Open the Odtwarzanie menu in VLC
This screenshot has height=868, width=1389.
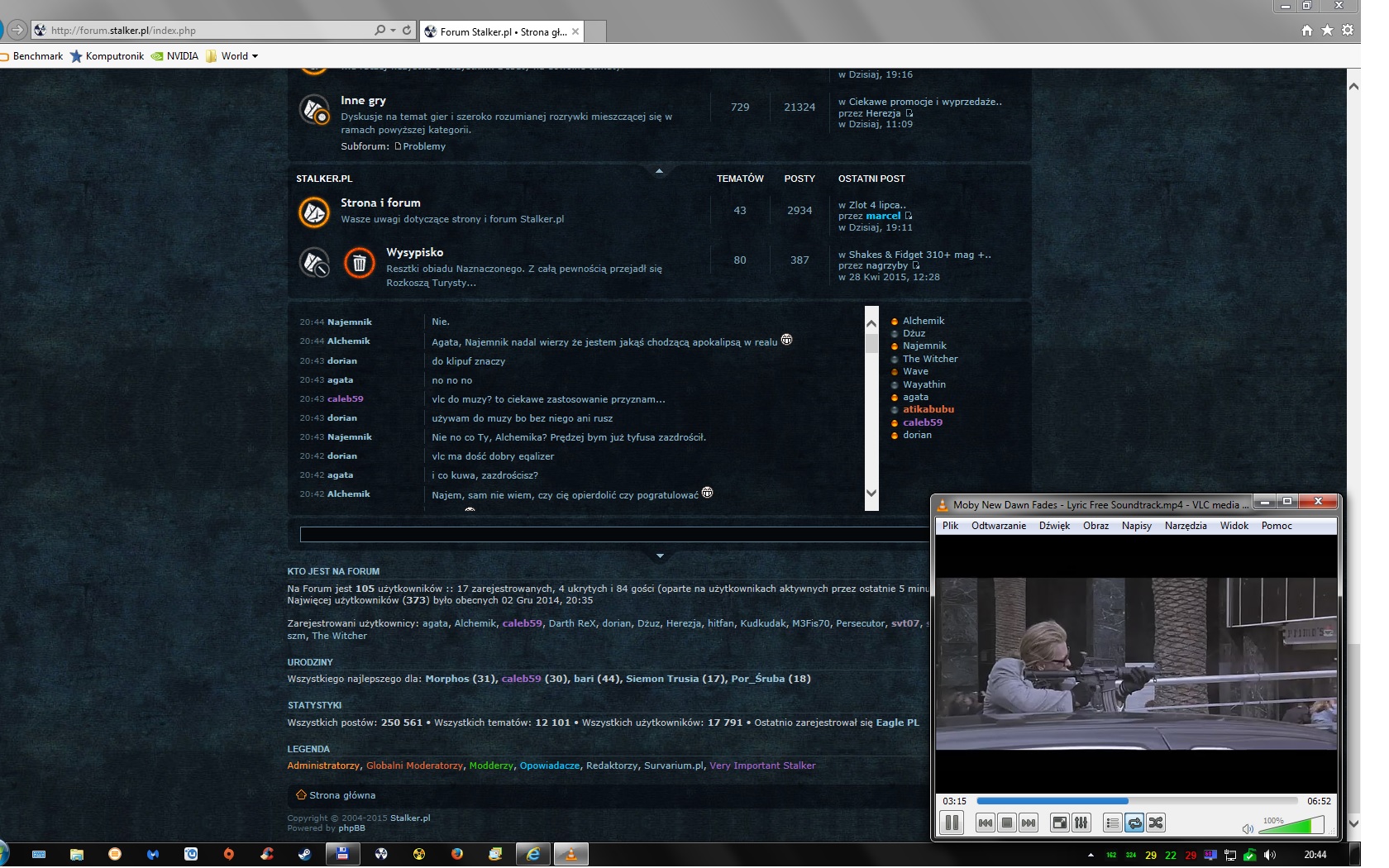pos(998,526)
